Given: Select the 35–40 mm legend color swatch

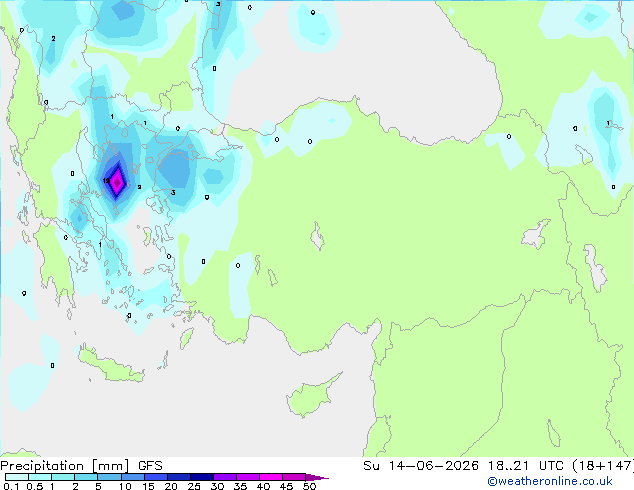Looking at the screenshot, I should (x=247, y=477).
